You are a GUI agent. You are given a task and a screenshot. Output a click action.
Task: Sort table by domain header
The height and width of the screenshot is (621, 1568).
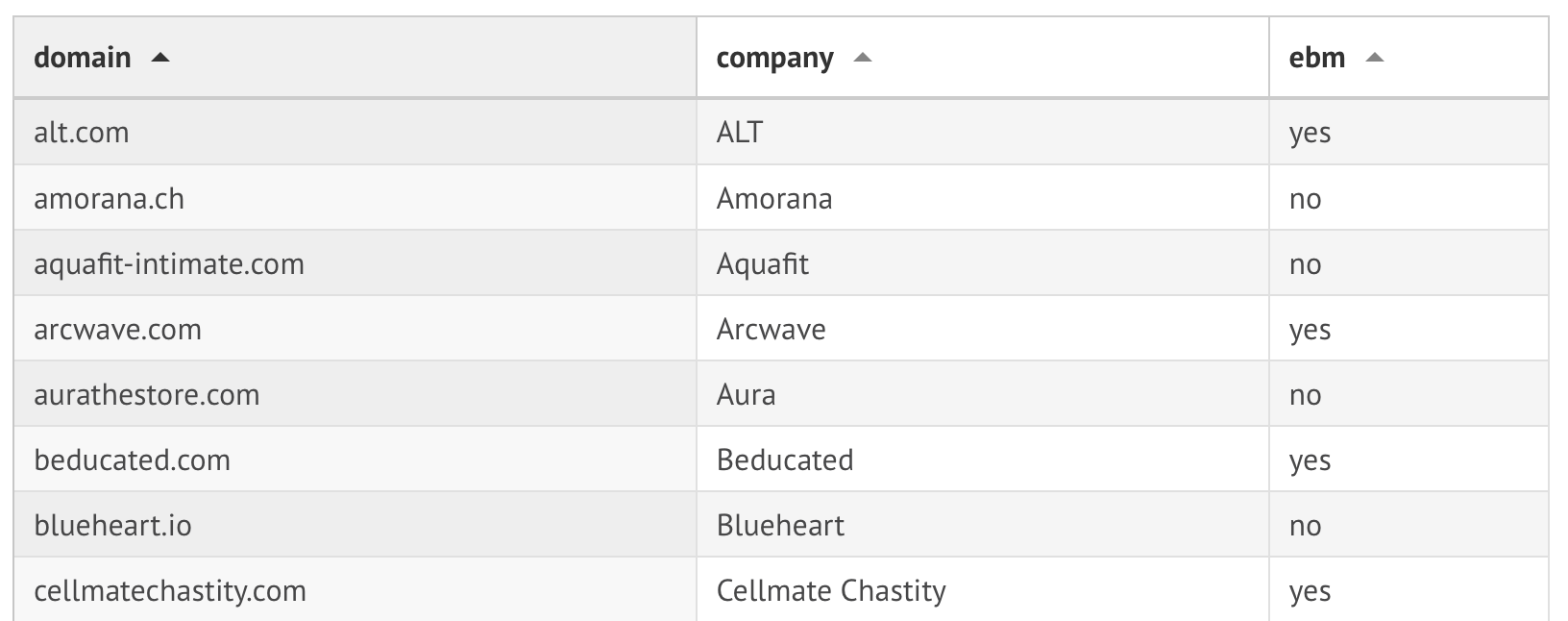coord(83,58)
